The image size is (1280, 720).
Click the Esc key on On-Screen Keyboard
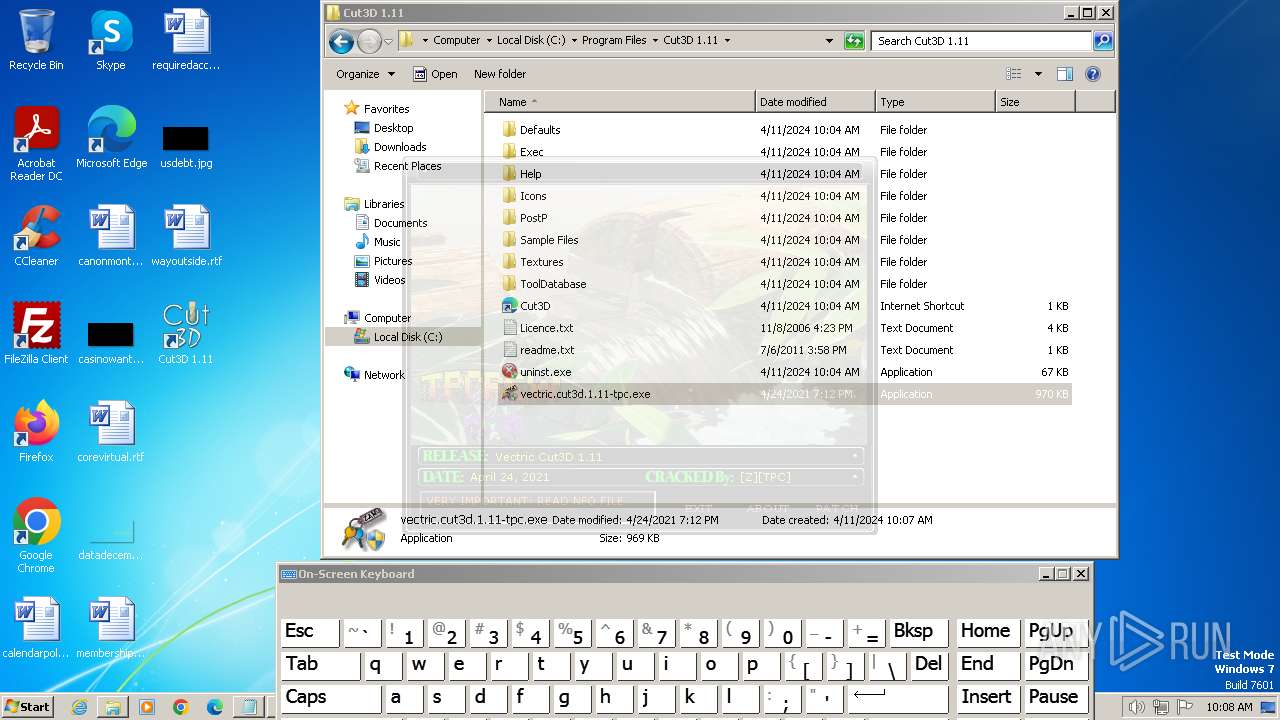(x=310, y=633)
